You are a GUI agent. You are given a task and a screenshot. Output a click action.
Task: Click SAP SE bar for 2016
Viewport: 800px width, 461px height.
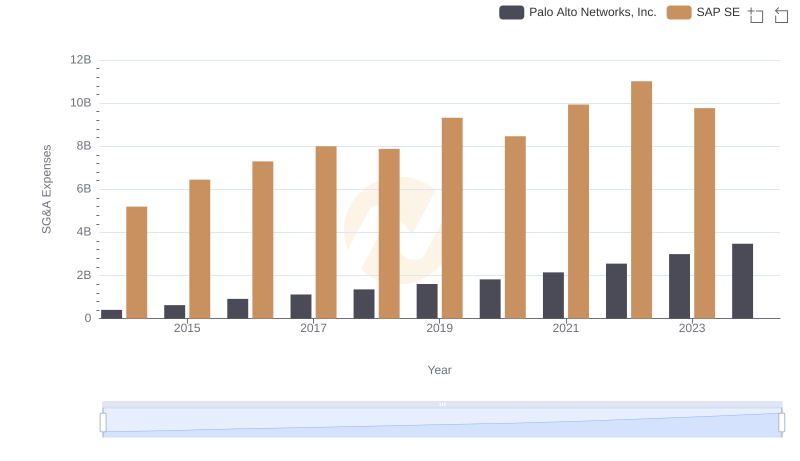coord(263,240)
